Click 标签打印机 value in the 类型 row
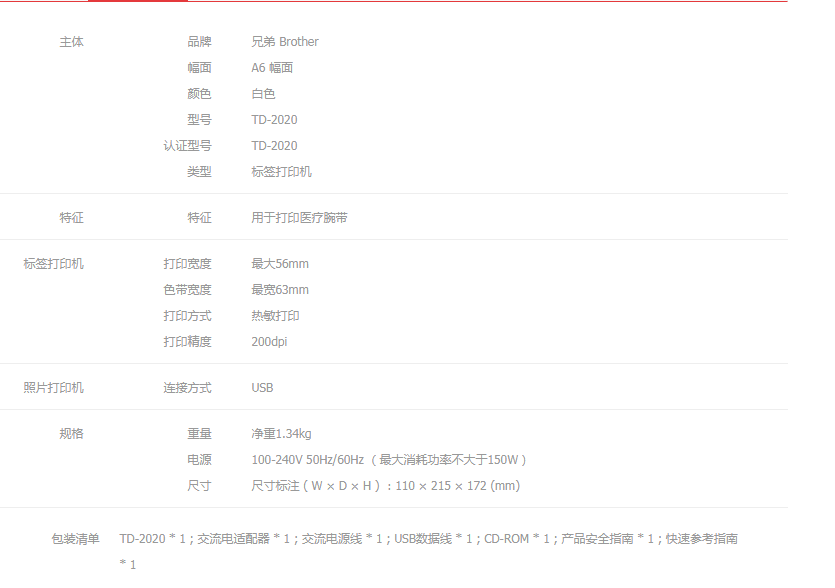This screenshot has height=588, width=835. click(x=281, y=172)
